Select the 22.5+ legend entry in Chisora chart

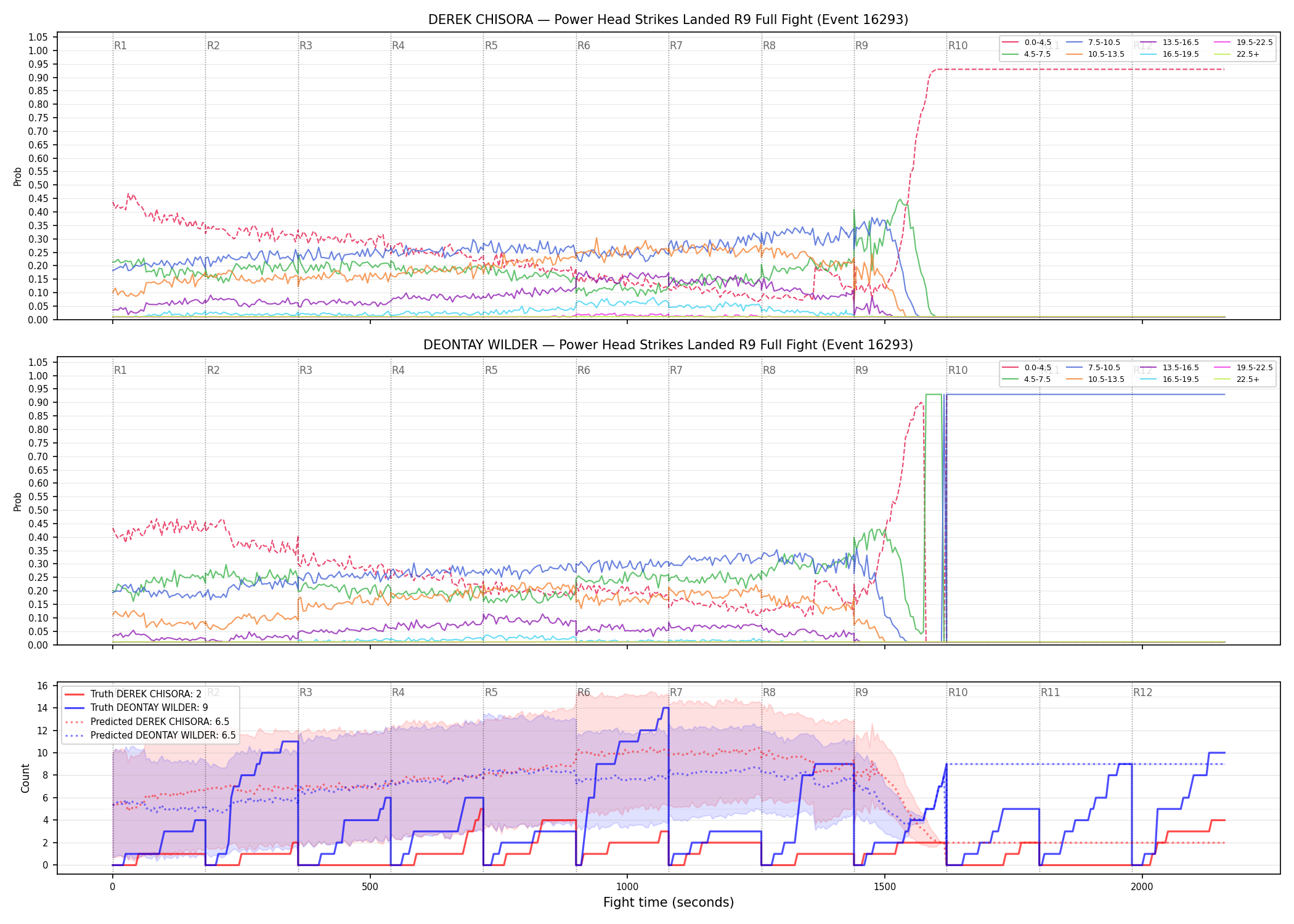pos(1237,54)
